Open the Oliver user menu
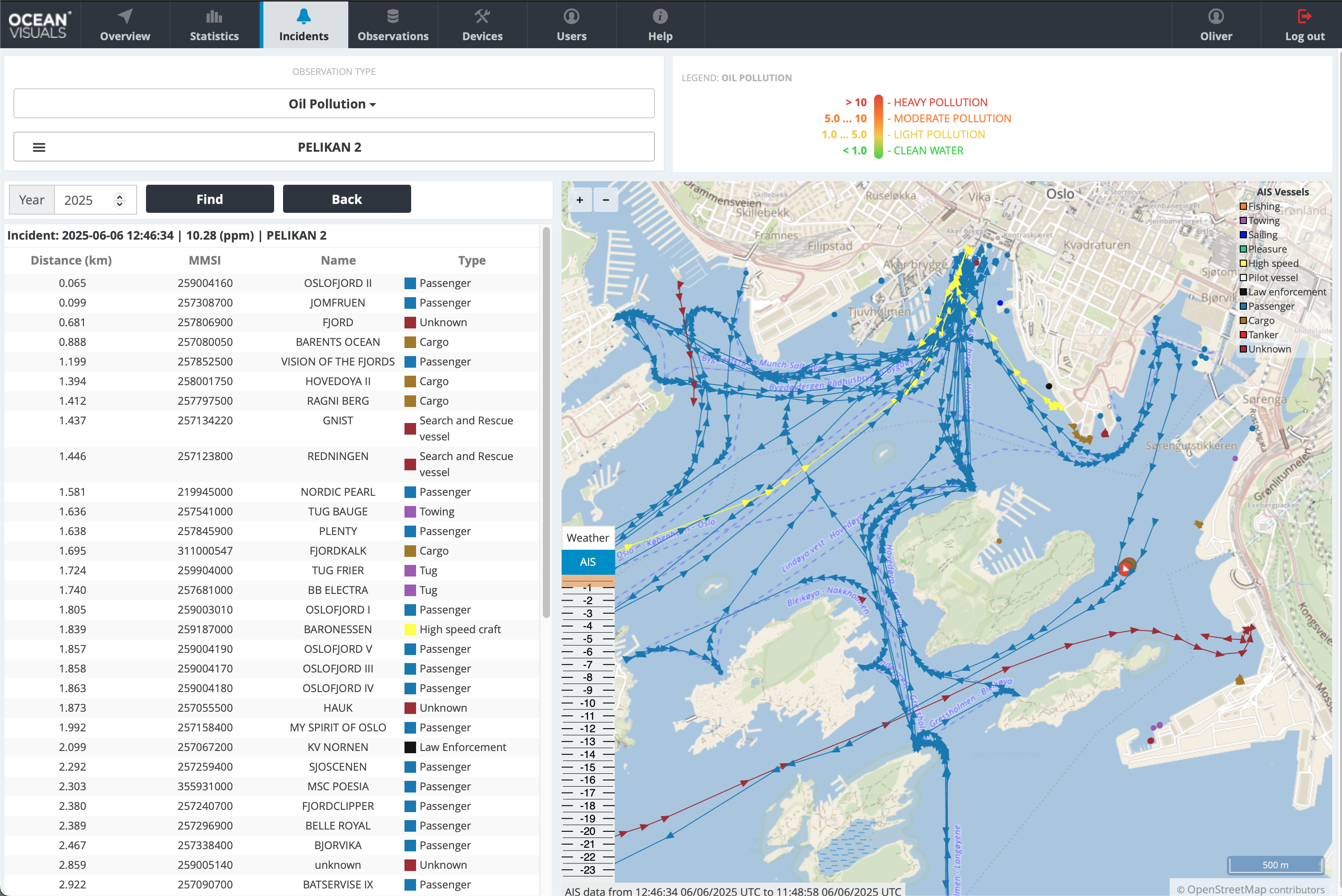 point(1215,25)
